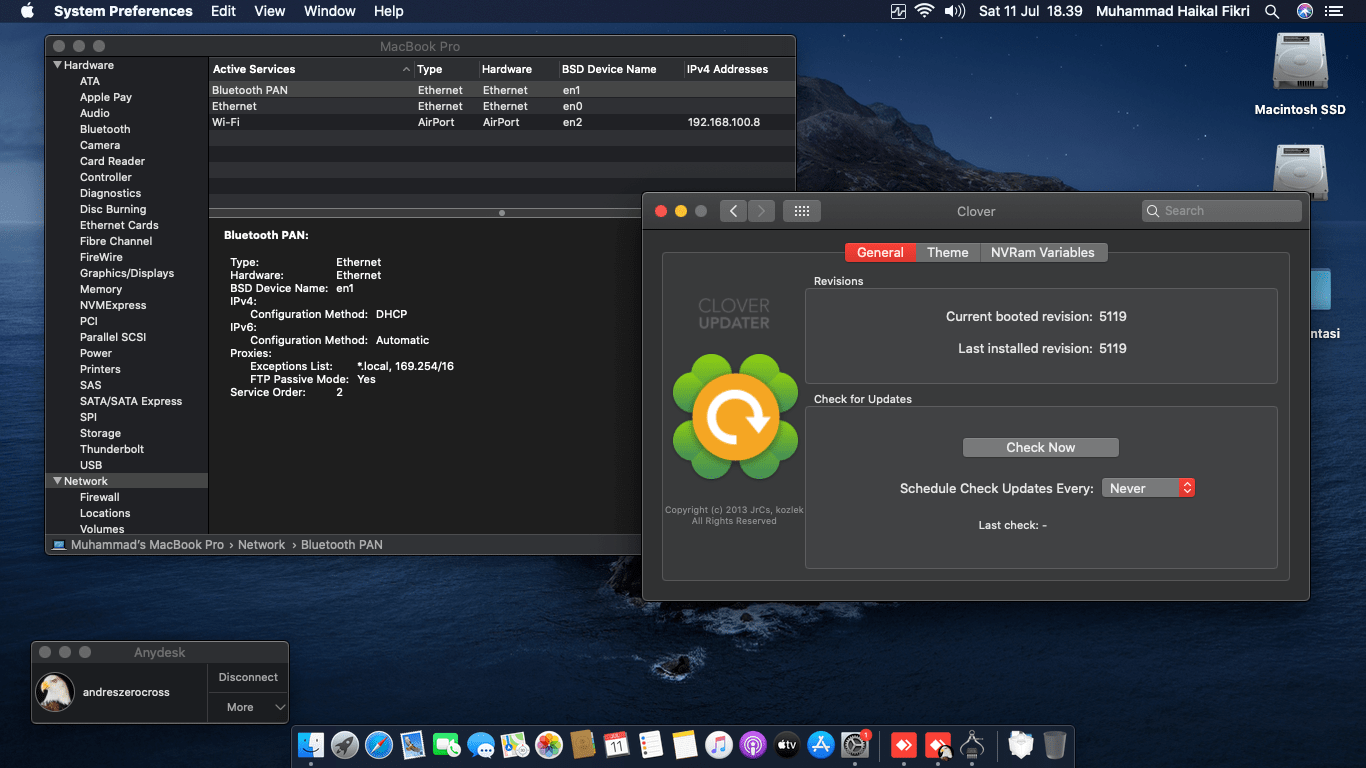This screenshot has width=1366, height=768.
Task: Open the Help menu
Action: pos(389,11)
